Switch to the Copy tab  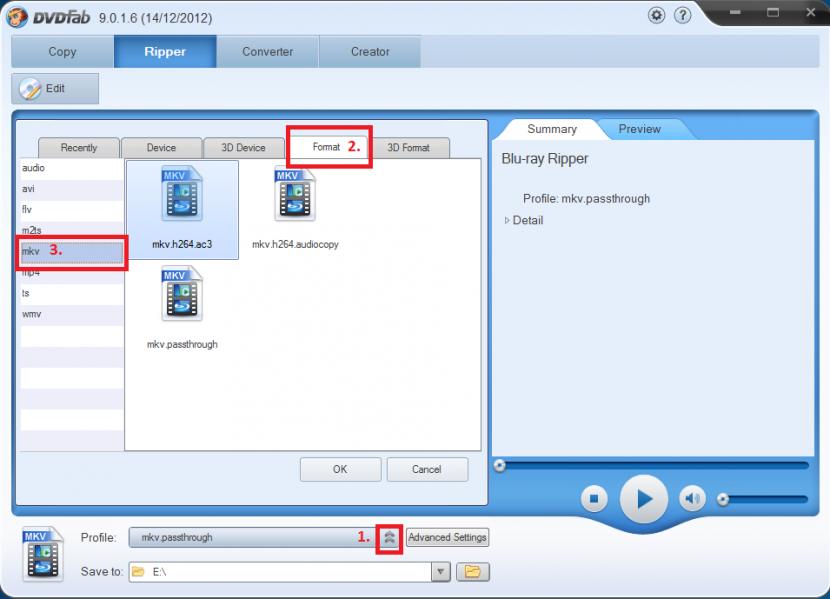pos(62,51)
